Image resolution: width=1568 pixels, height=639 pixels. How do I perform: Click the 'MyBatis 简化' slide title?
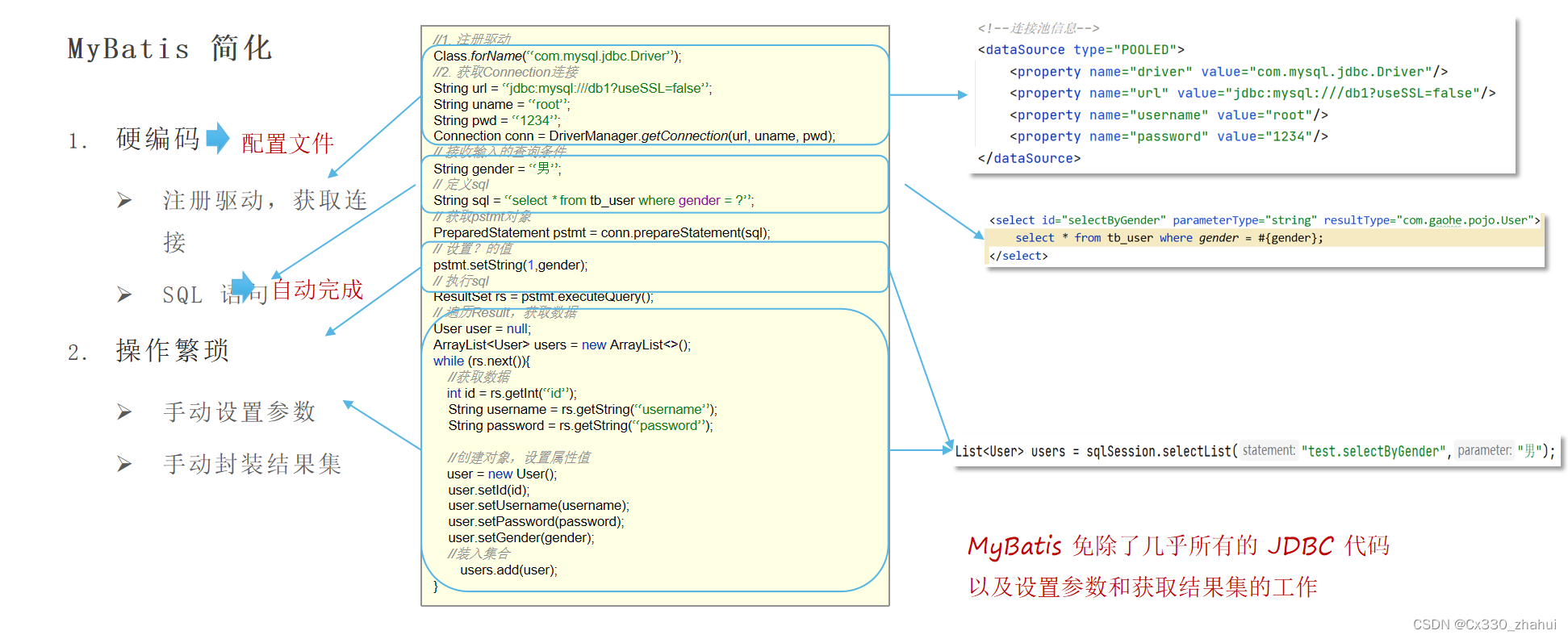pyautogui.click(x=170, y=48)
